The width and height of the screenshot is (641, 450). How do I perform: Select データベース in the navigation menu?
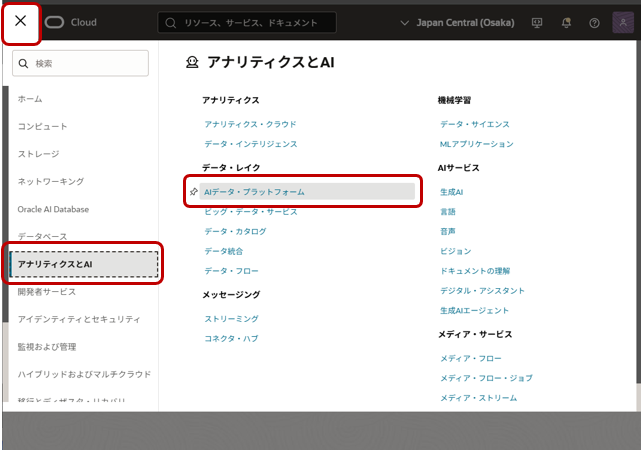click(42, 236)
